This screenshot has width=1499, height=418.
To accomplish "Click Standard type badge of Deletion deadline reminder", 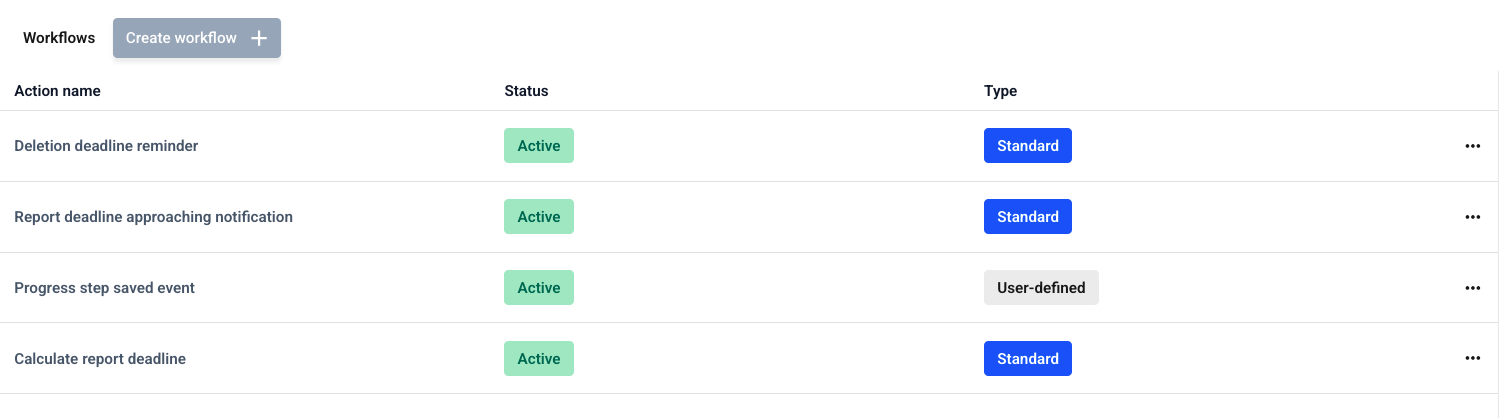I will (x=1028, y=146).
